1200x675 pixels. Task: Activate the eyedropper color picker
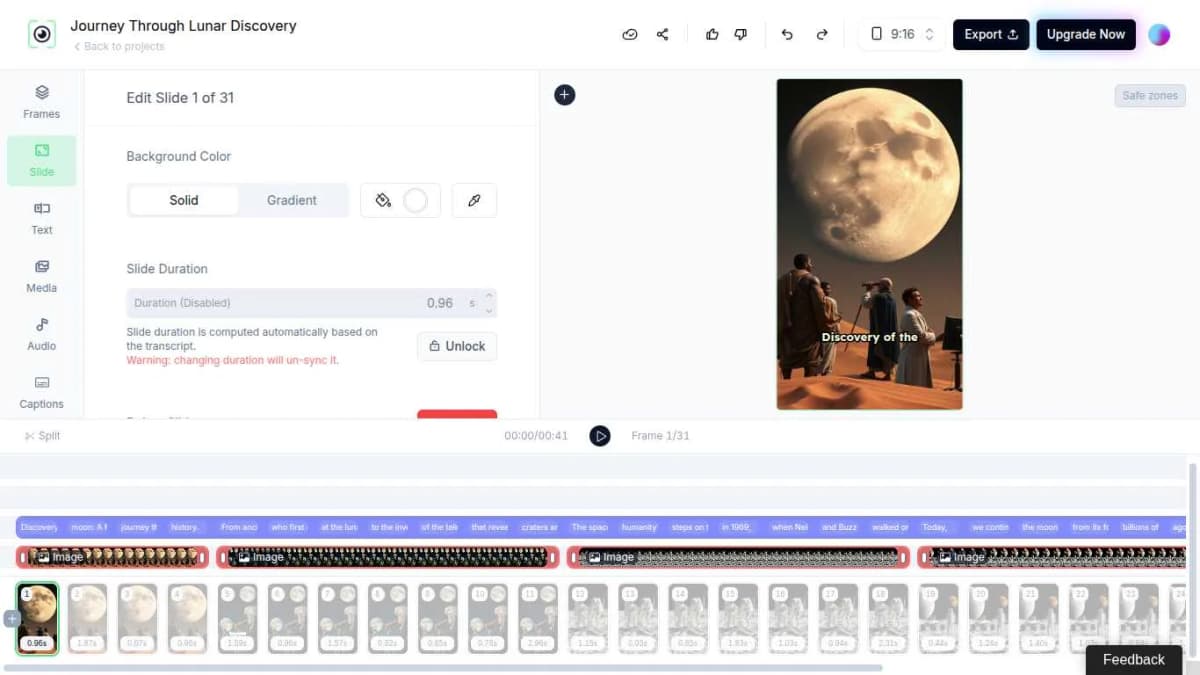click(x=474, y=200)
